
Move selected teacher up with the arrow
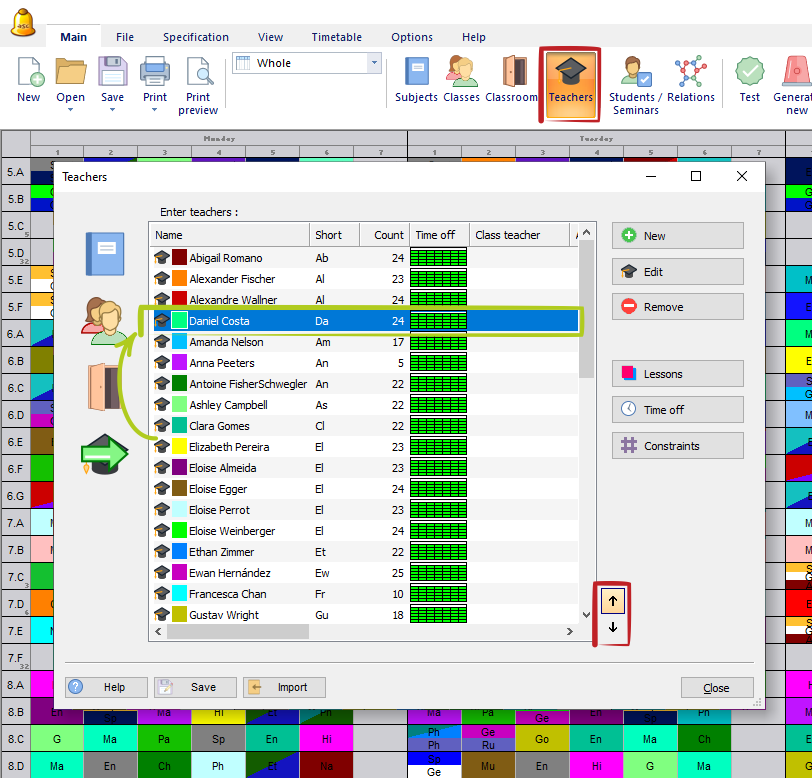pyautogui.click(x=612, y=600)
